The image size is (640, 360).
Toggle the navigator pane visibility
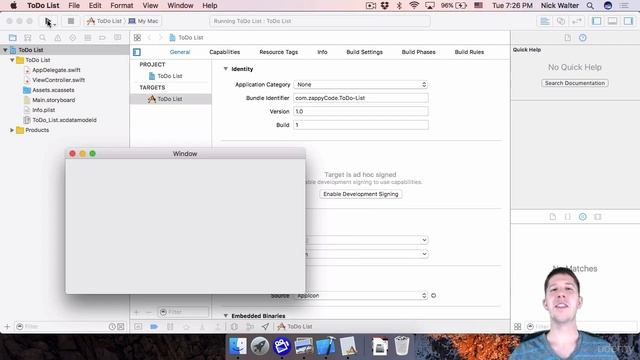[597, 21]
